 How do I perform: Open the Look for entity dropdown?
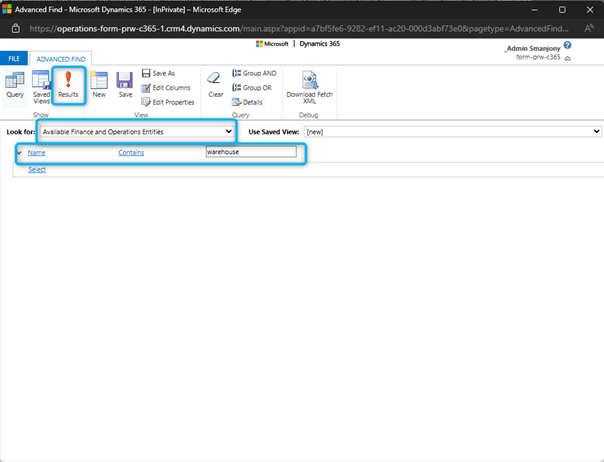[136, 131]
